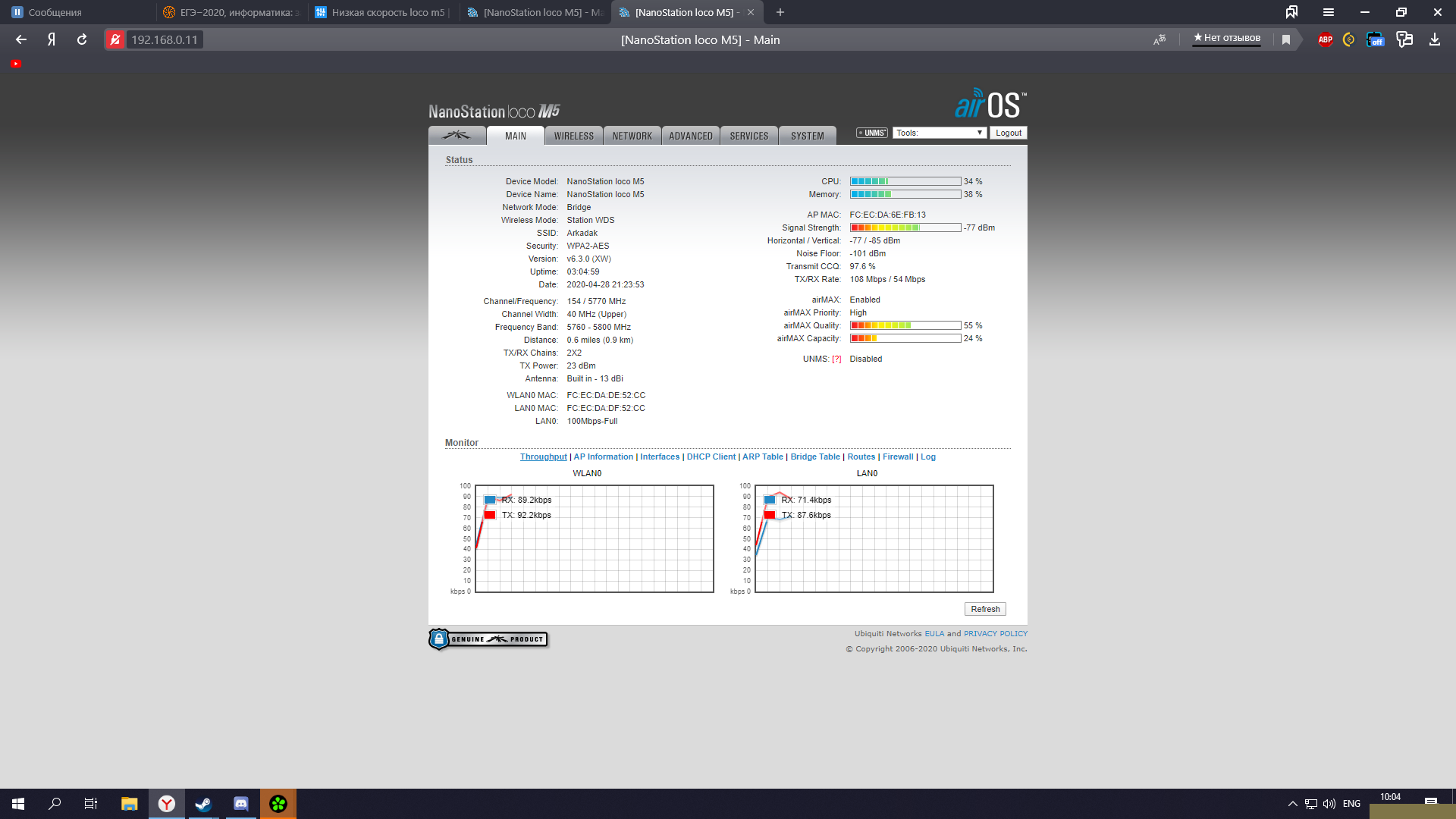The image size is (1456, 819).
Task: Open Steam from the taskbar
Action: click(203, 804)
